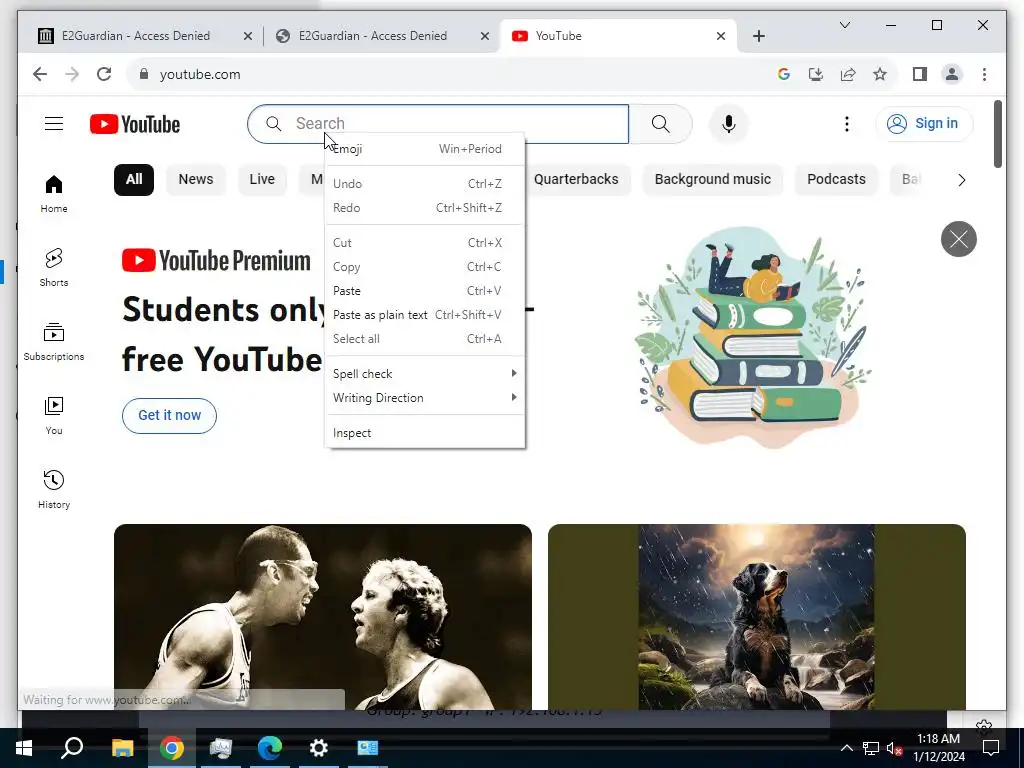Select the Live chip
Image resolution: width=1024 pixels, height=768 pixels.
click(262, 180)
